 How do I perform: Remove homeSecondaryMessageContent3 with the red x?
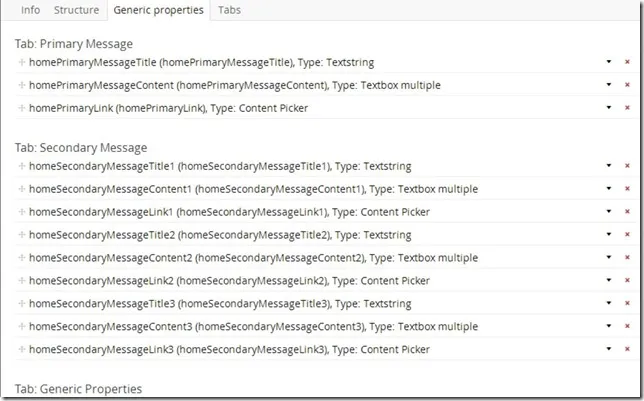click(627, 327)
